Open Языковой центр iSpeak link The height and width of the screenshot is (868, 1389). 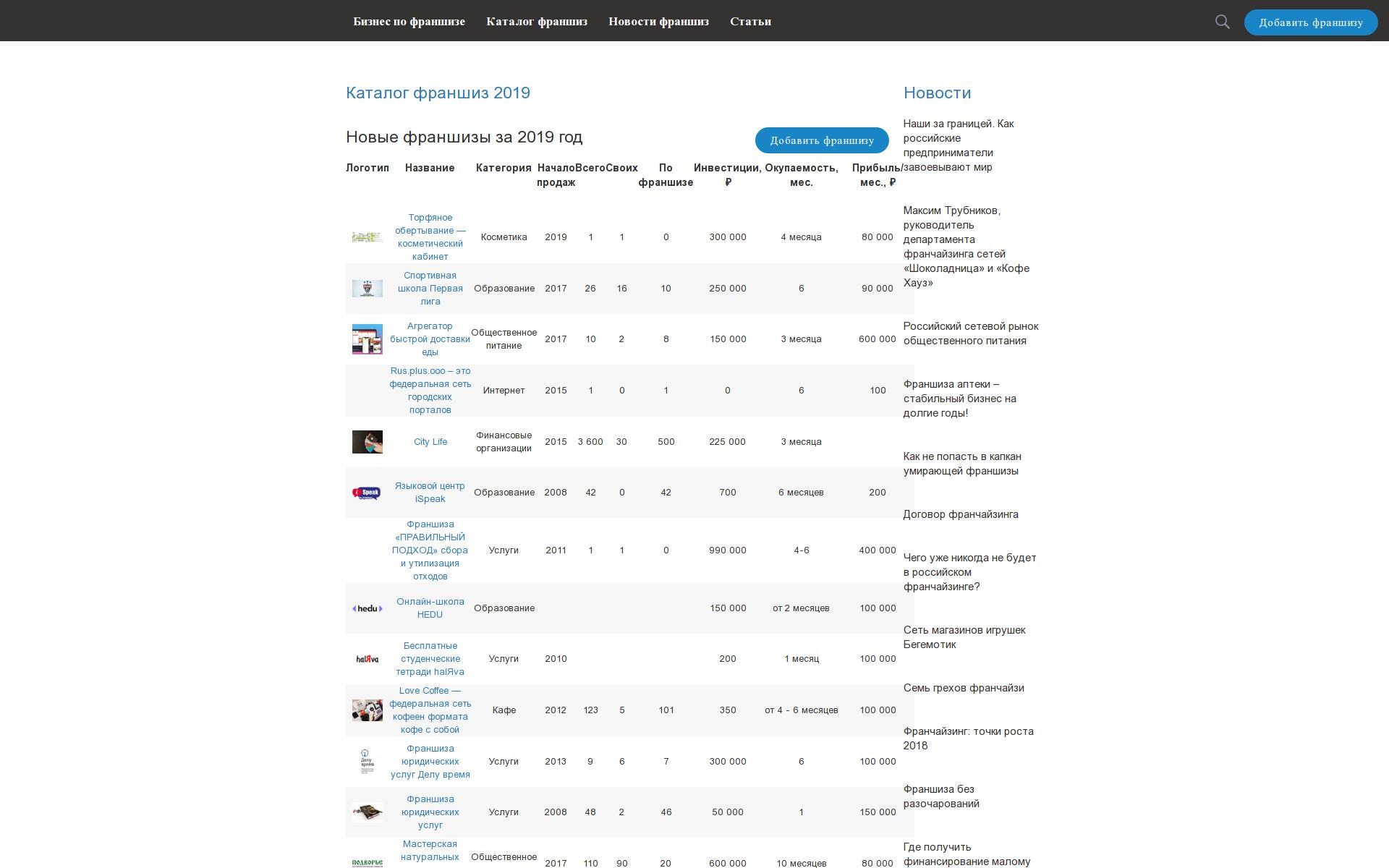[430, 493]
